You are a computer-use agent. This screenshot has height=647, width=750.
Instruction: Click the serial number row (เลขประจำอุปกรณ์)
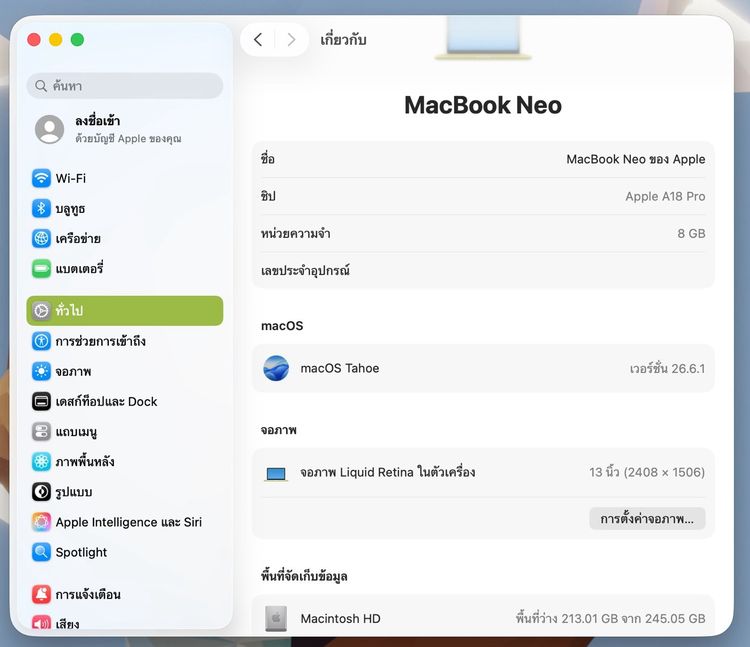tap(483, 271)
